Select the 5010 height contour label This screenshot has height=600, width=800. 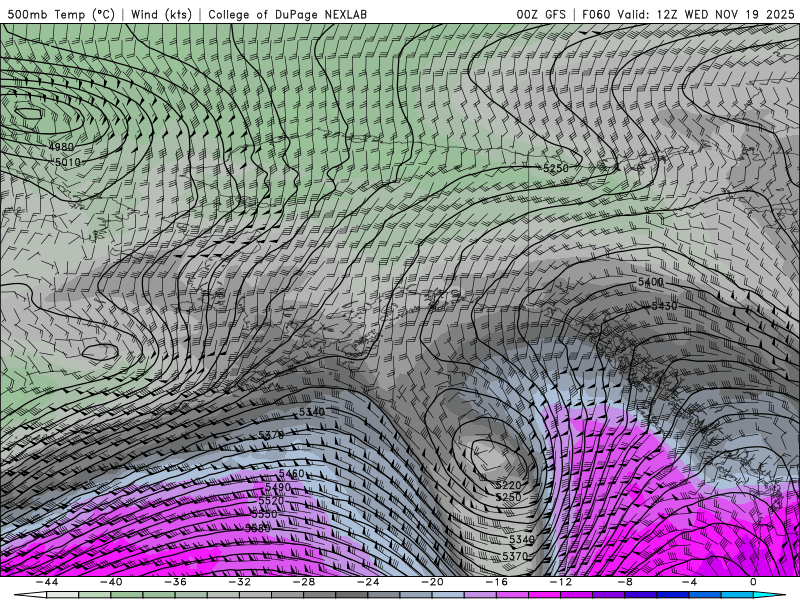click(x=68, y=162)
